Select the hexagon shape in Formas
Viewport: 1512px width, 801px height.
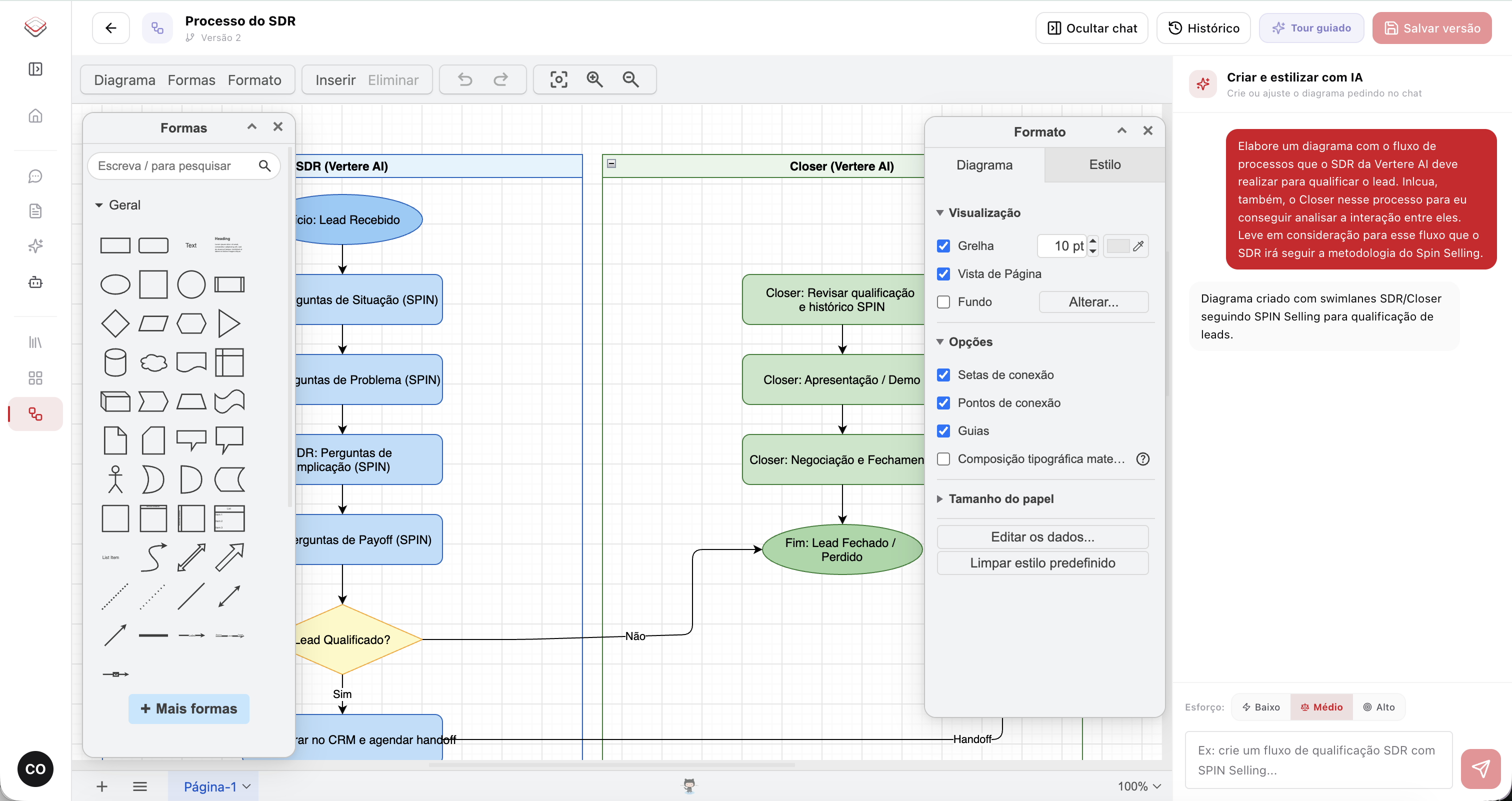(191, 323)
